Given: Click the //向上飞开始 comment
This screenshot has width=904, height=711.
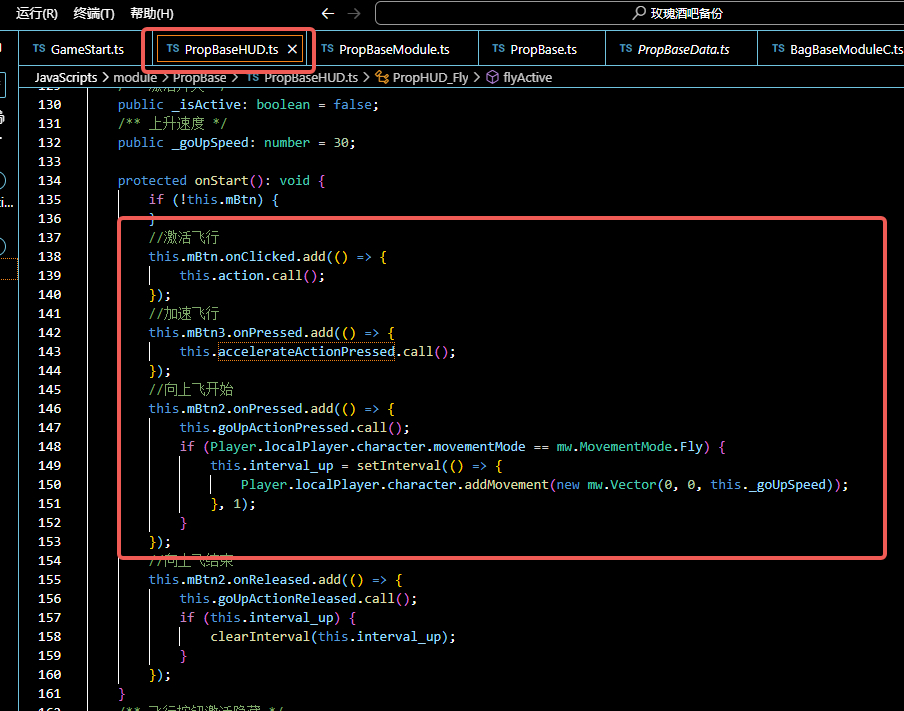Looking at the screenshot, I should [x=191, y=389].
